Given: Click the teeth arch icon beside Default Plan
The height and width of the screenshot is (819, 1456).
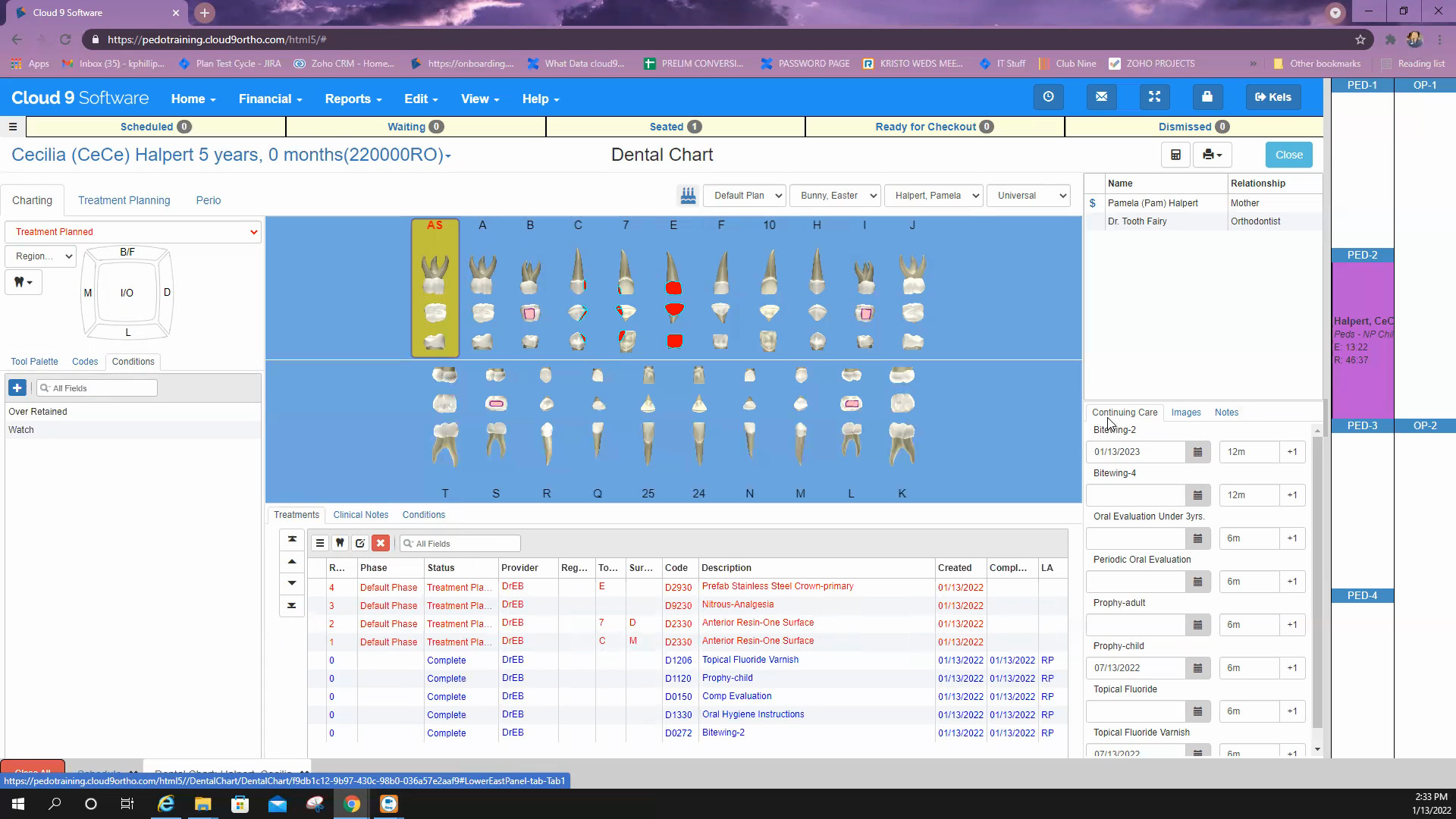Looking at the screenshot, I should (688, 196).
